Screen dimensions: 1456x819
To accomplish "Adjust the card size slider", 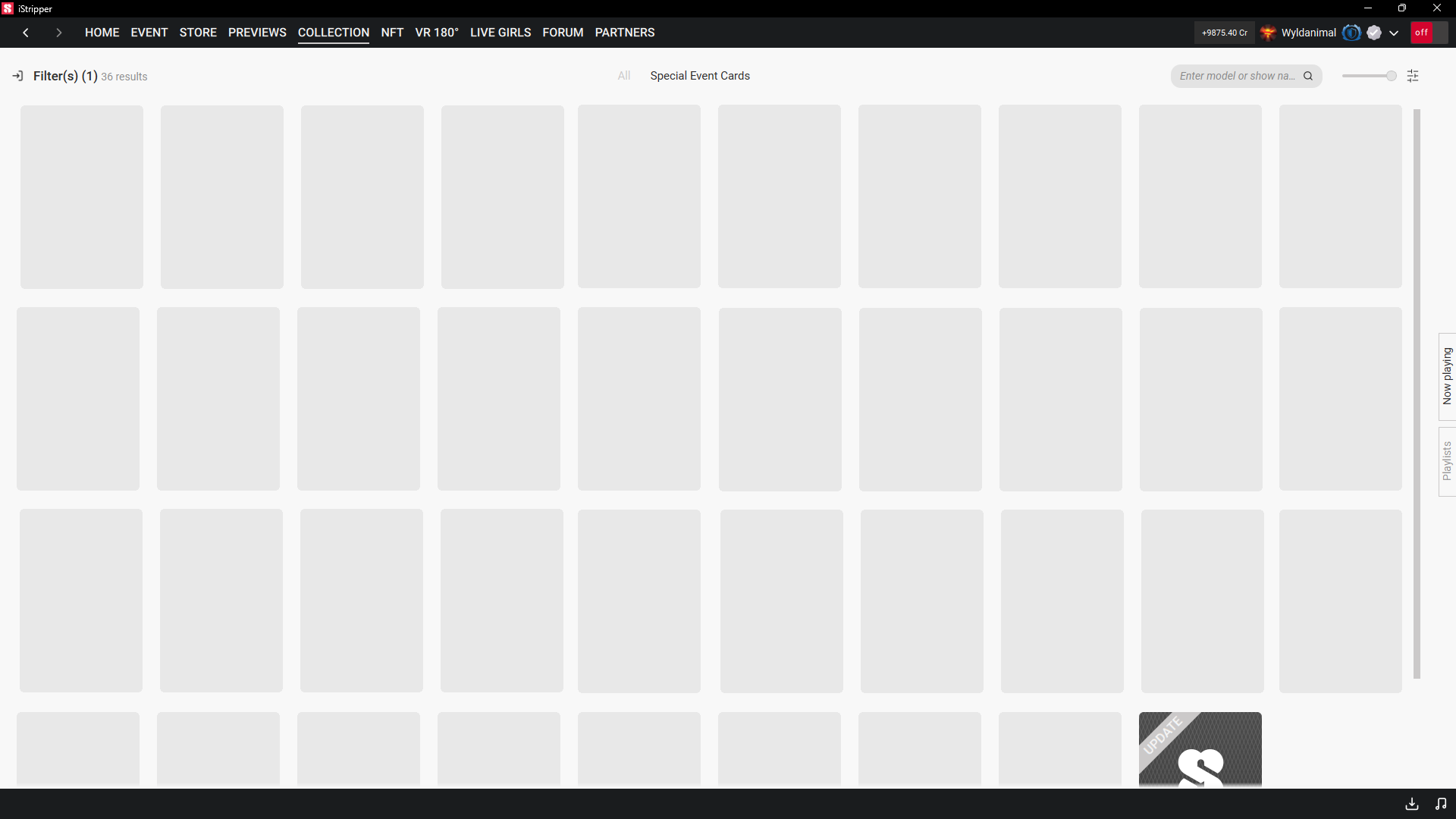I will (x=1390, y=76).
